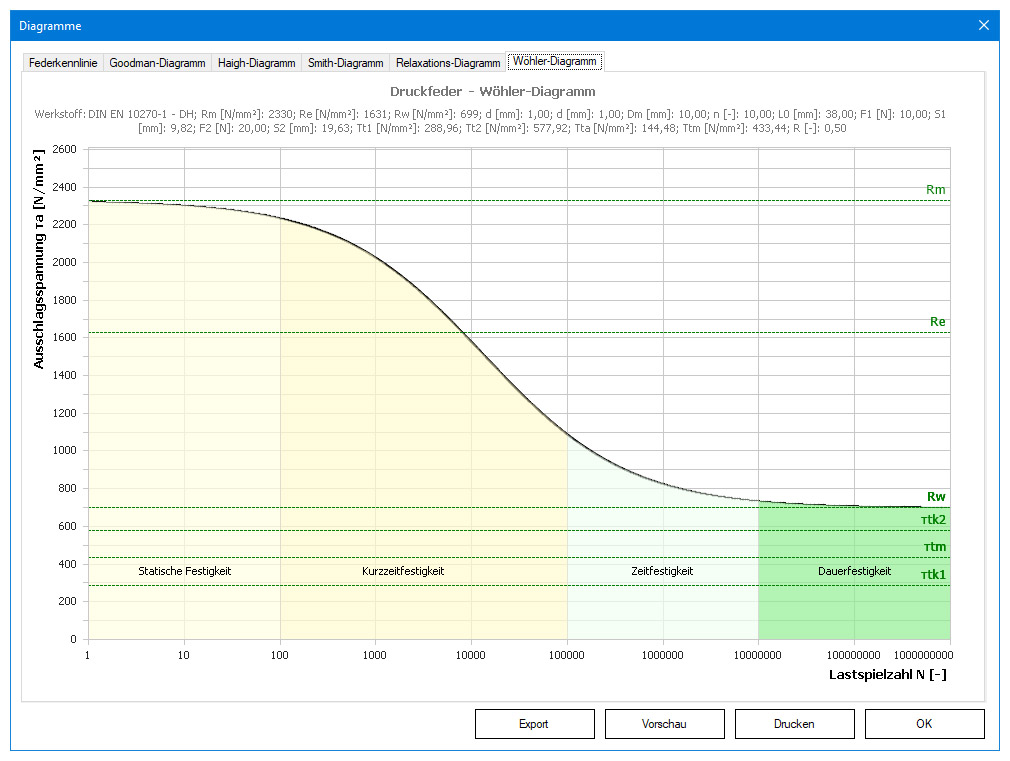The width and height of the screenshot is (1010, 761).
Task: Open the Vorschau print preview
Action: click(664, 724)
